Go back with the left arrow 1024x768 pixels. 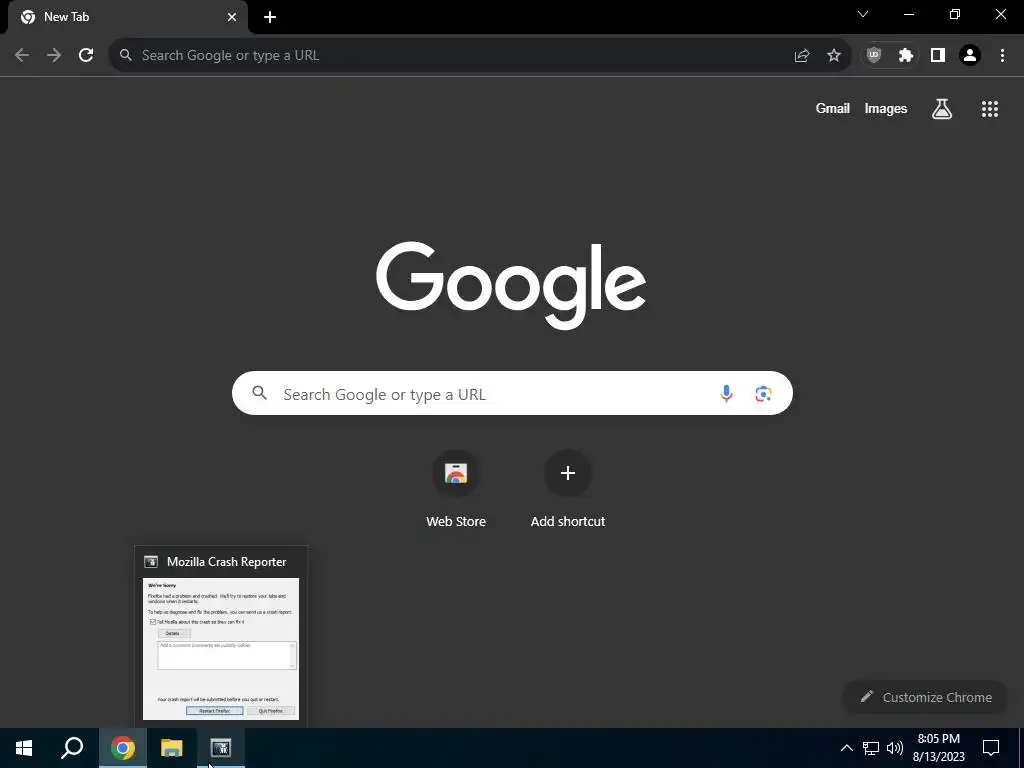[x=22, y=55]
